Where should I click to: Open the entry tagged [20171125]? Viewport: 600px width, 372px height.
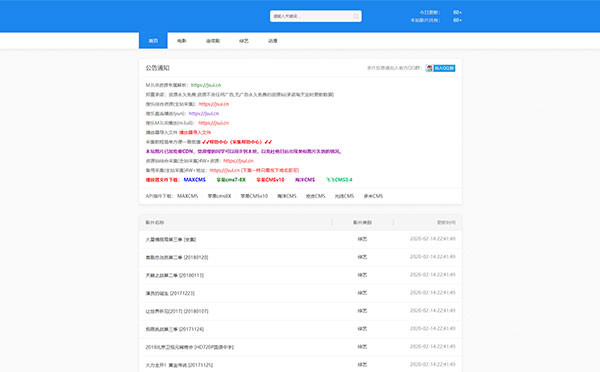tap(179, 365)
